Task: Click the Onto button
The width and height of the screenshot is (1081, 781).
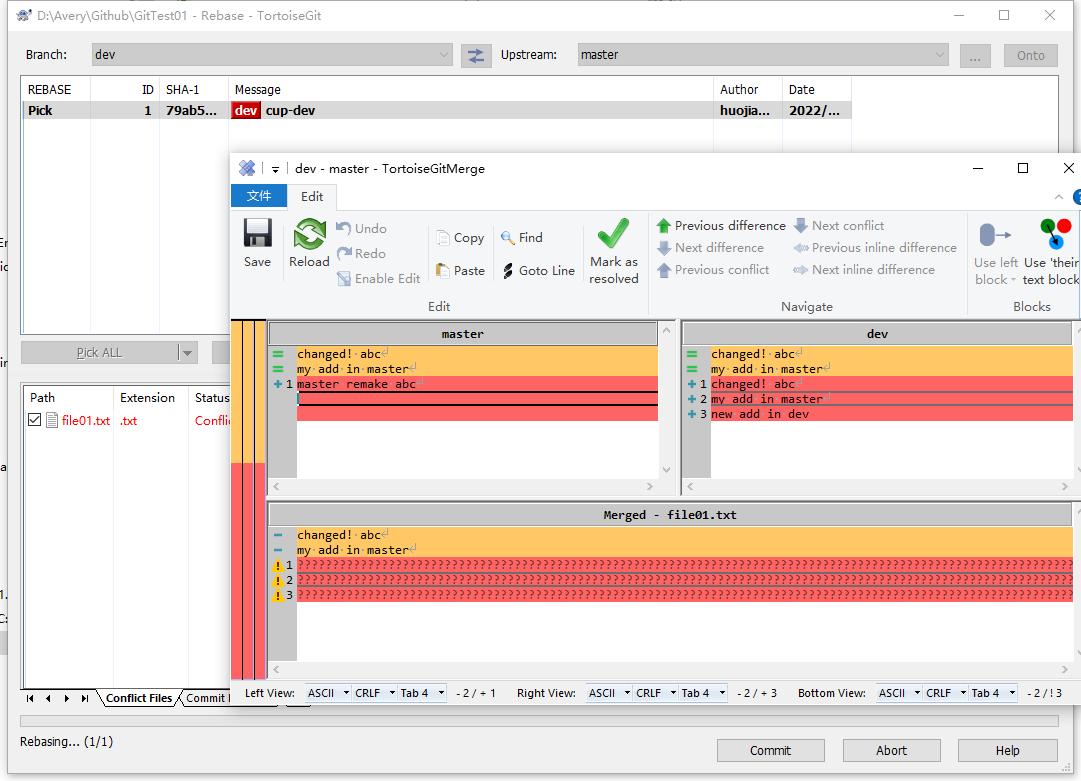Action: [1030, 55]
